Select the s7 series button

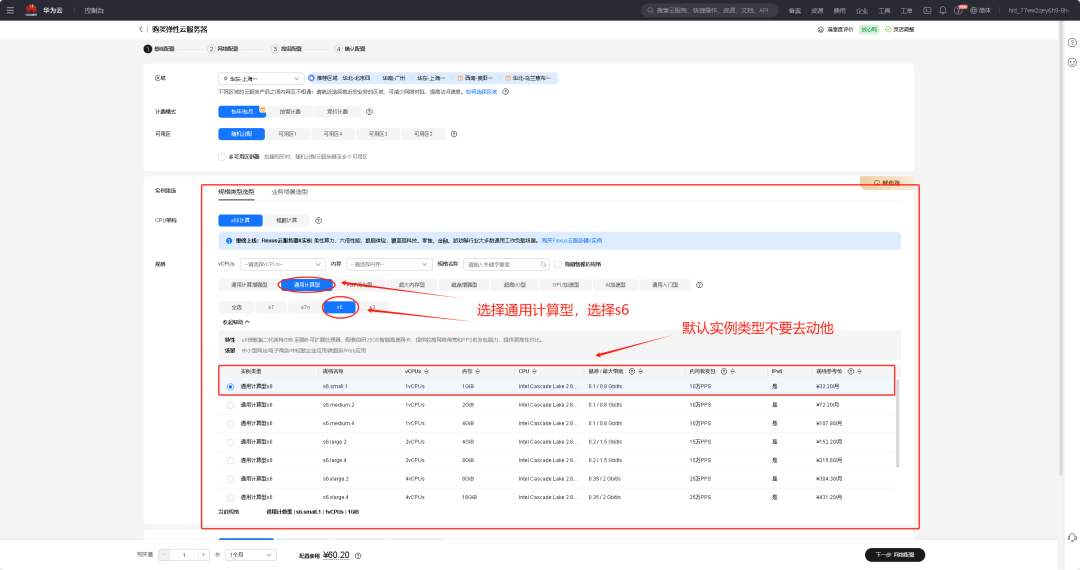pyautogui.click(x=271, y=308)
